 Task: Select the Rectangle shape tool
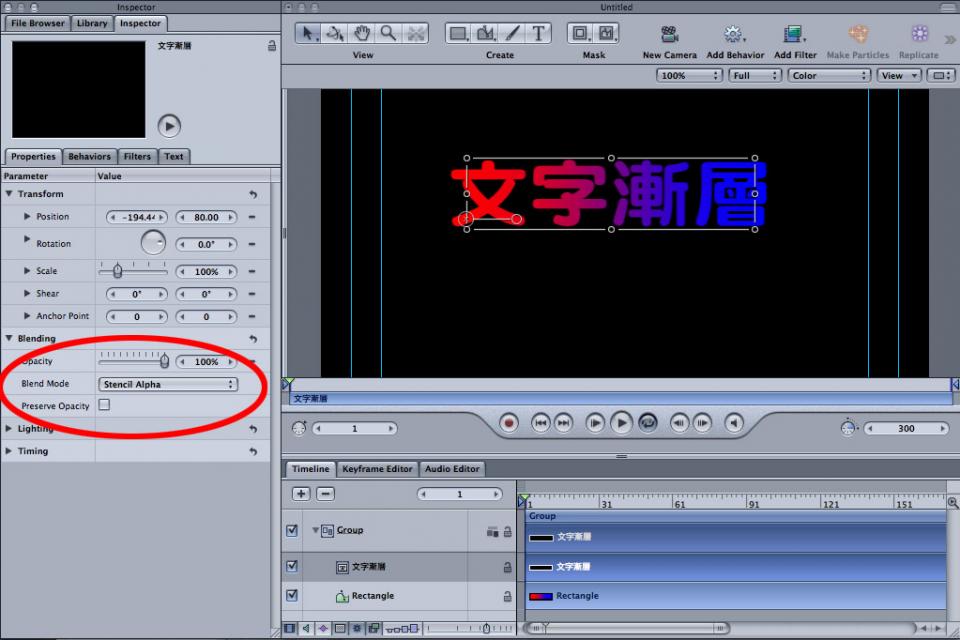click(458, 33)
